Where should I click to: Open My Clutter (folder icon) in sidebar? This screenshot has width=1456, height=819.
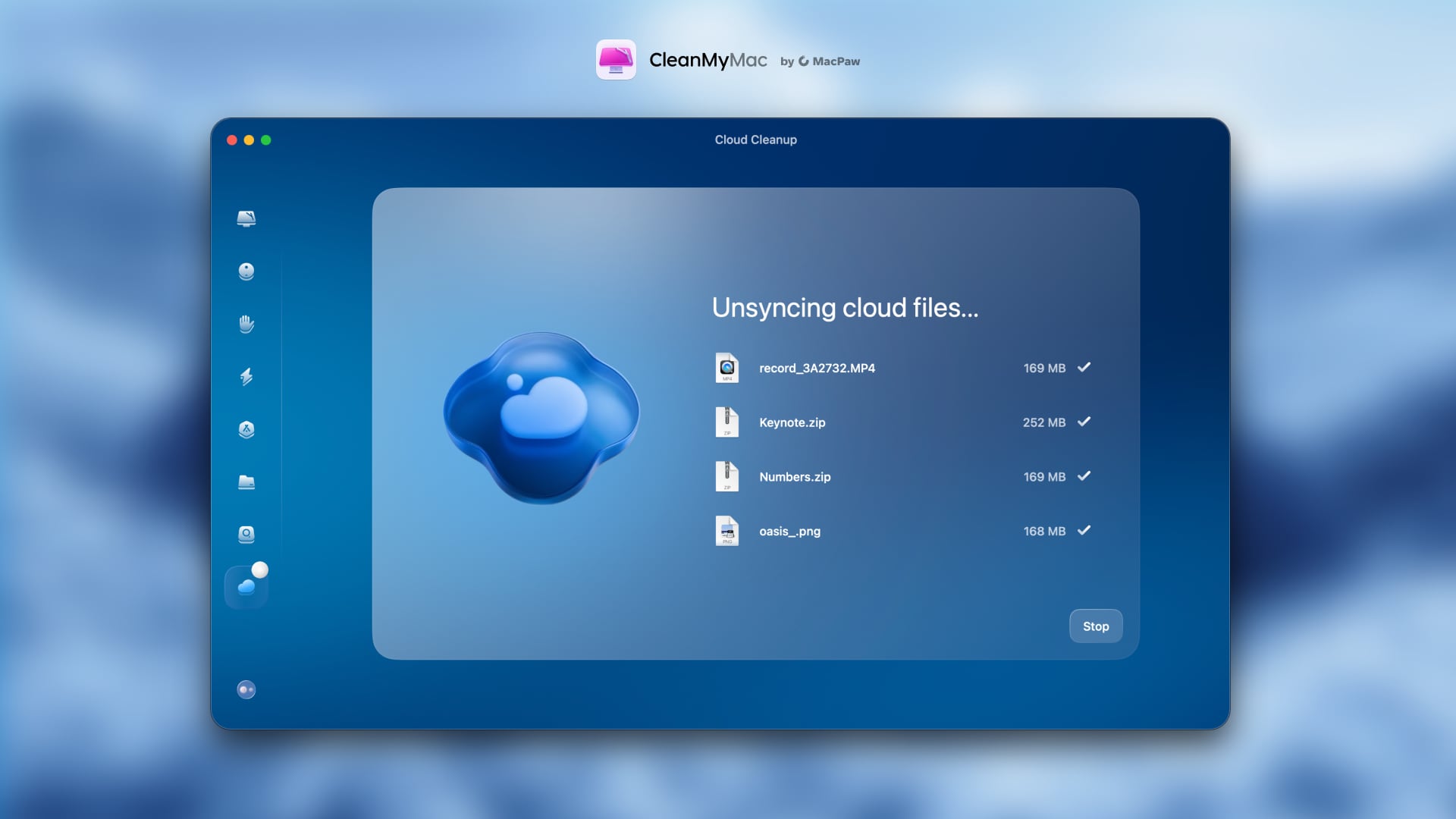click(x=246, y=482)
